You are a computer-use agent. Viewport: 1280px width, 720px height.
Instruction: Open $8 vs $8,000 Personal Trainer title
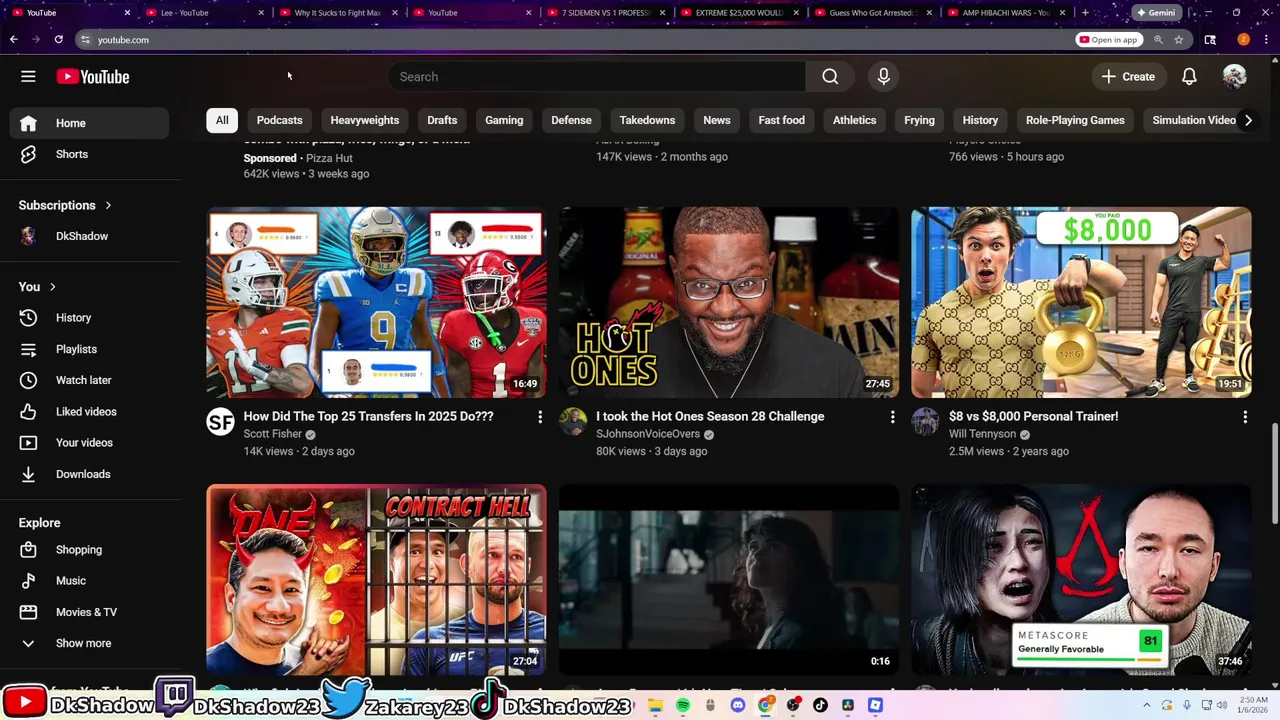[x=1033, y=416]
